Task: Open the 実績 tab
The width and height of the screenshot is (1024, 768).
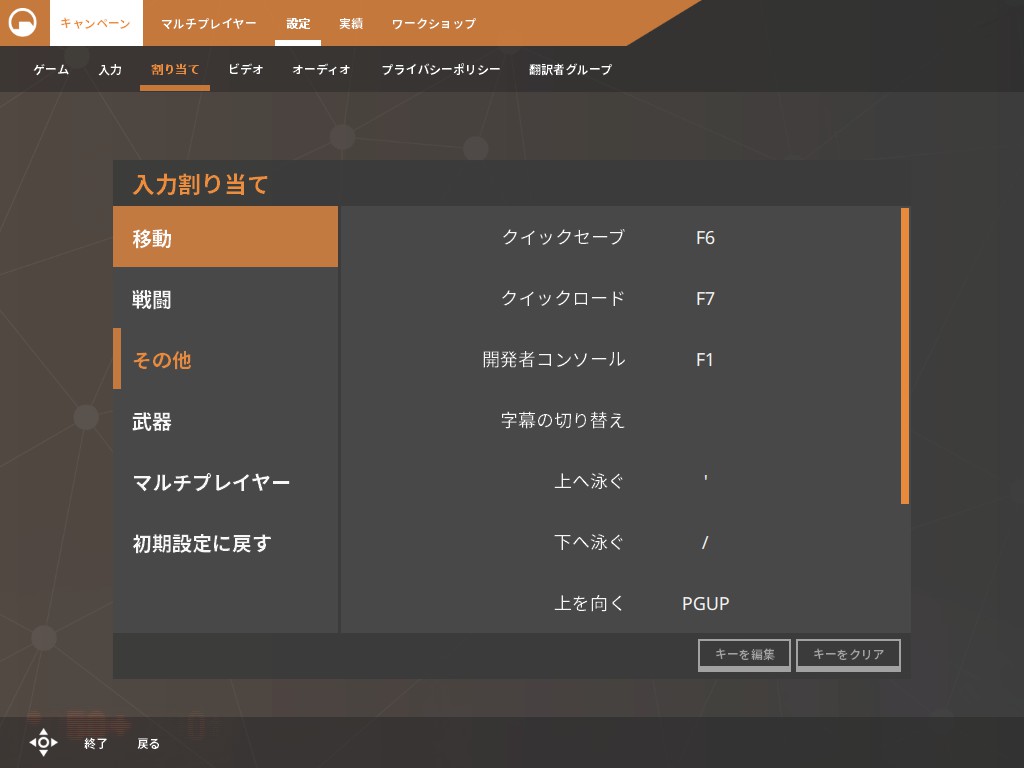Action: pyautogui.click(x=351, y=24)
